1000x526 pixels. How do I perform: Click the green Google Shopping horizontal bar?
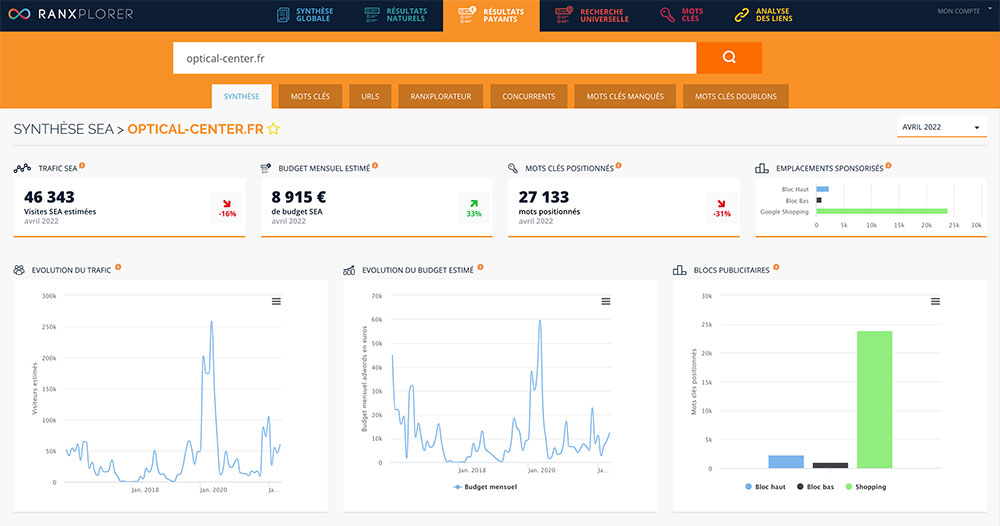(882, 211)
